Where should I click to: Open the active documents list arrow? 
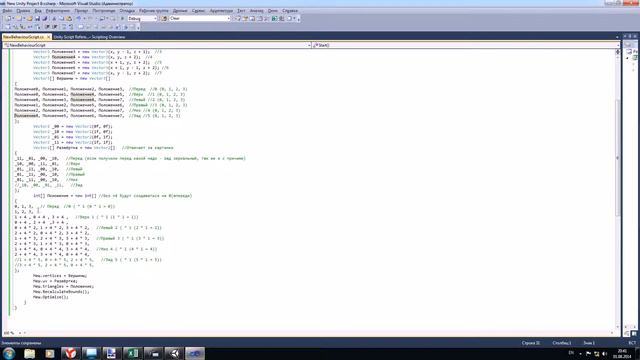(x=617, y=37)
